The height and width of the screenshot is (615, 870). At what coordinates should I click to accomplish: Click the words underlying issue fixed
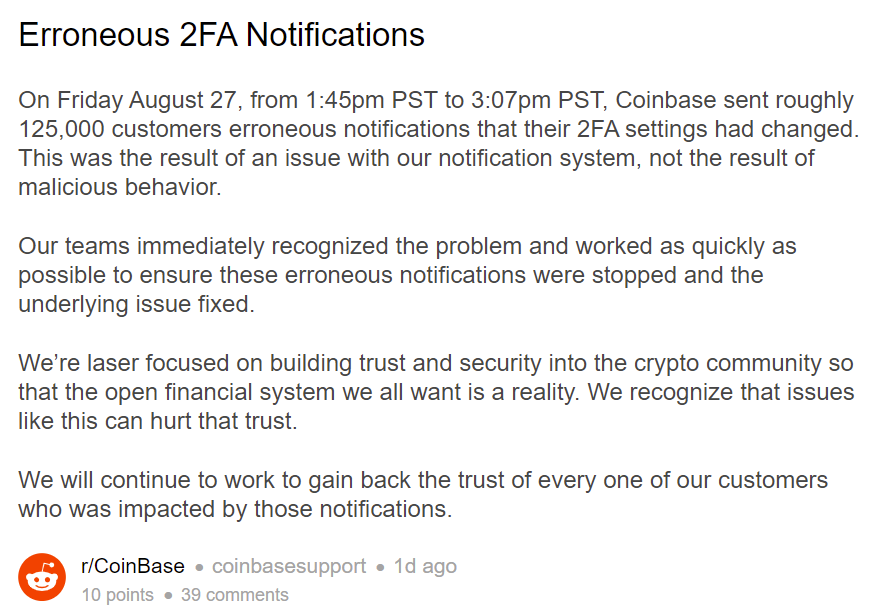(x=136, y=304)
